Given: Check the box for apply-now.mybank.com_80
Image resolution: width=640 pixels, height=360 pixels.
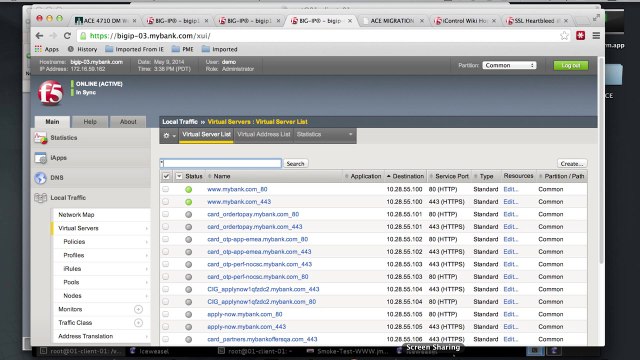Looking at the screenshot, I should click(x=165, y=314).
